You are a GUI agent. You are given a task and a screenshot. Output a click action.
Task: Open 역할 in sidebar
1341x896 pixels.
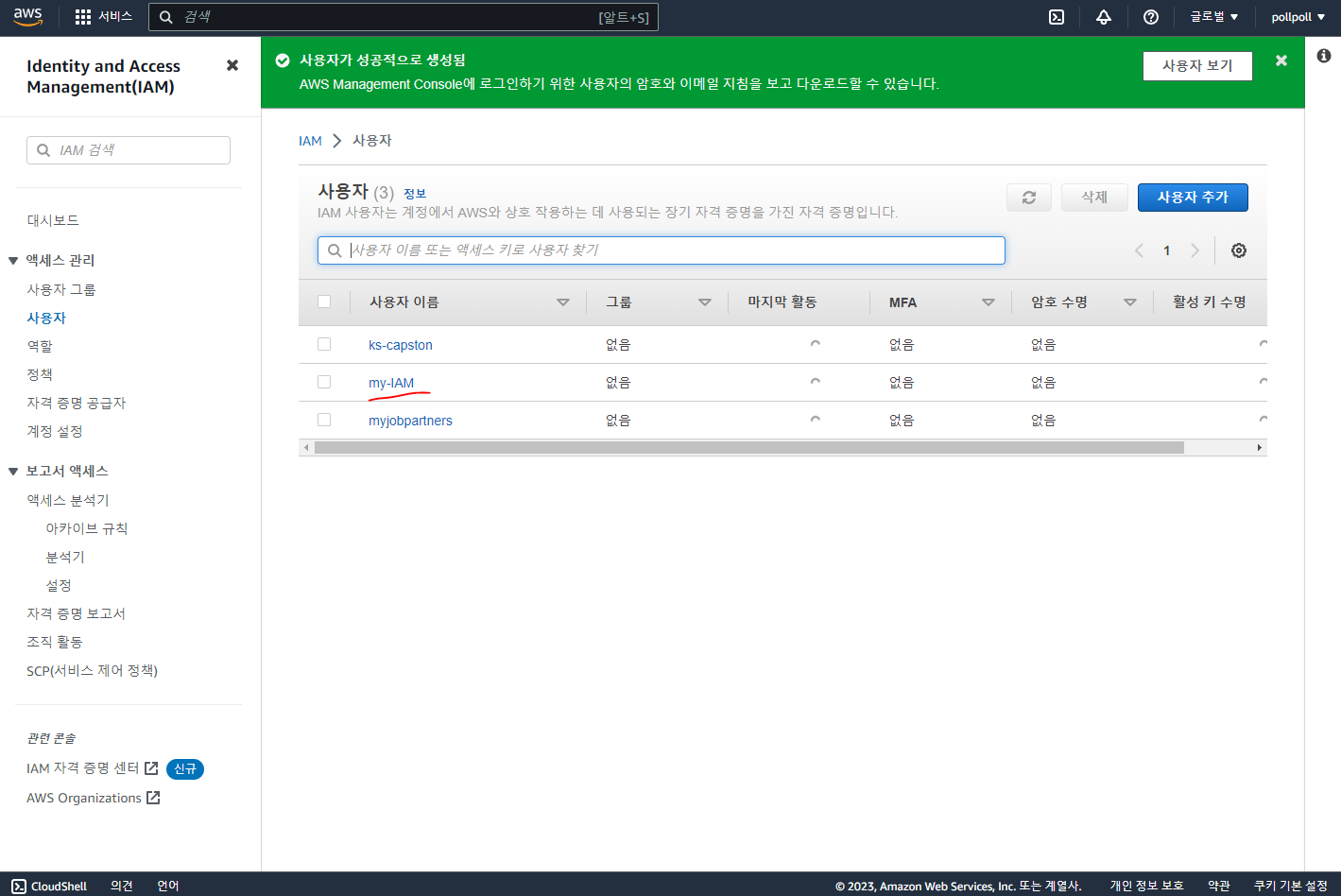click(40, 346)
